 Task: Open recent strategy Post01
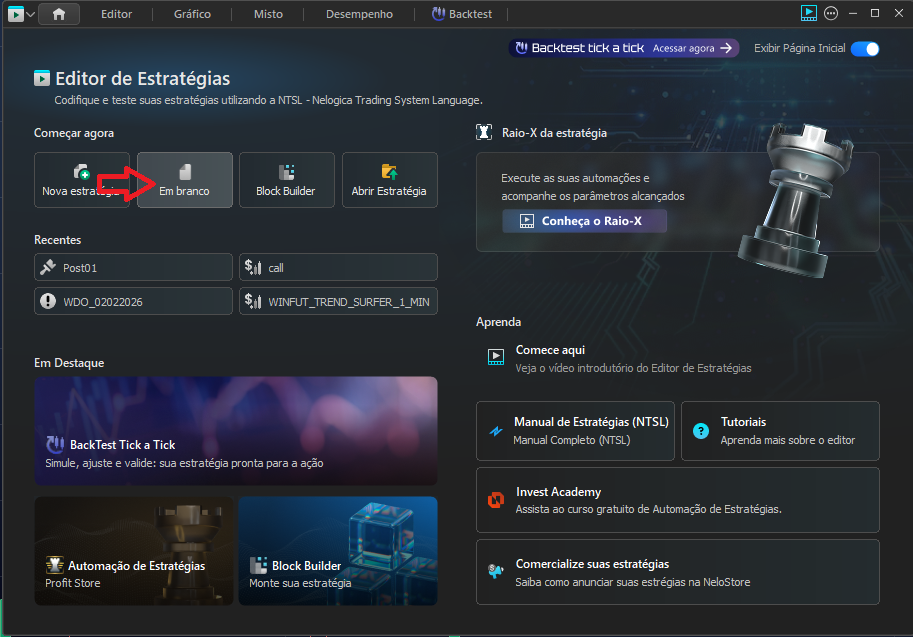click(x=134, y=268)
